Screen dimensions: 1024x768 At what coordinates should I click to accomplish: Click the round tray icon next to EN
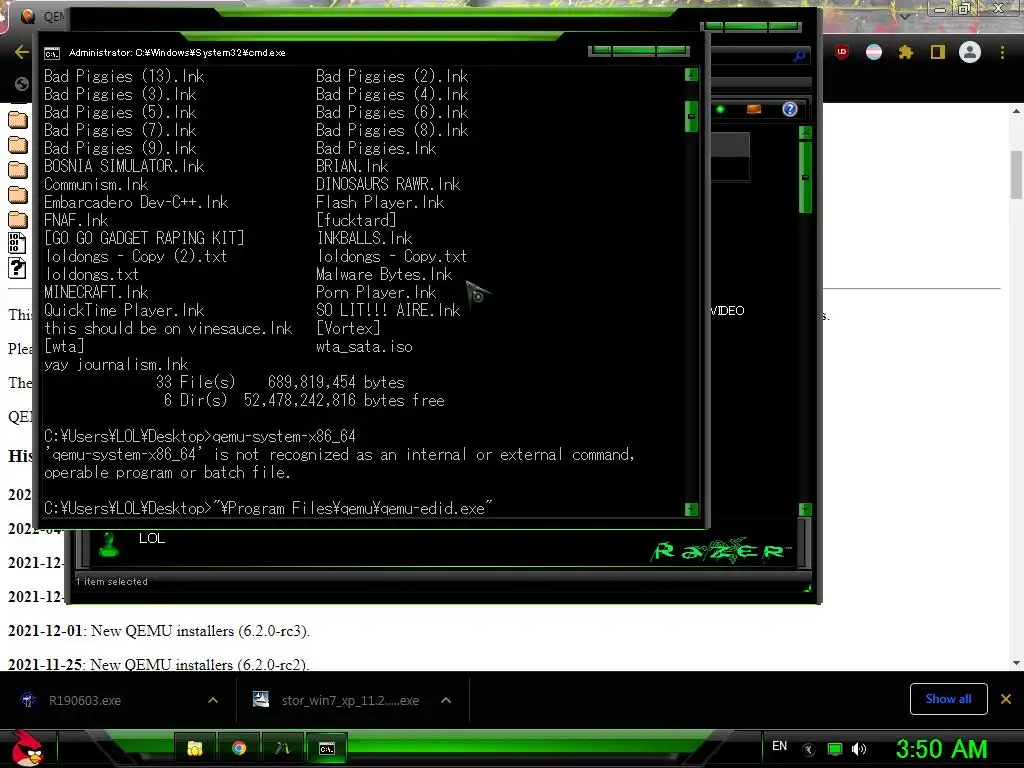(x=808, y=749)
